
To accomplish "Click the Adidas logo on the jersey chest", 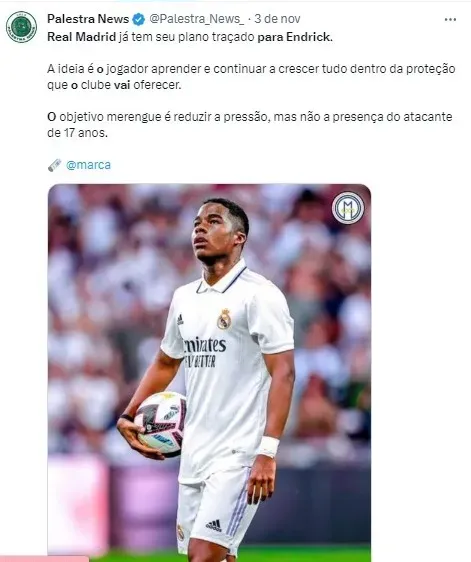I will tap(180, 319).
